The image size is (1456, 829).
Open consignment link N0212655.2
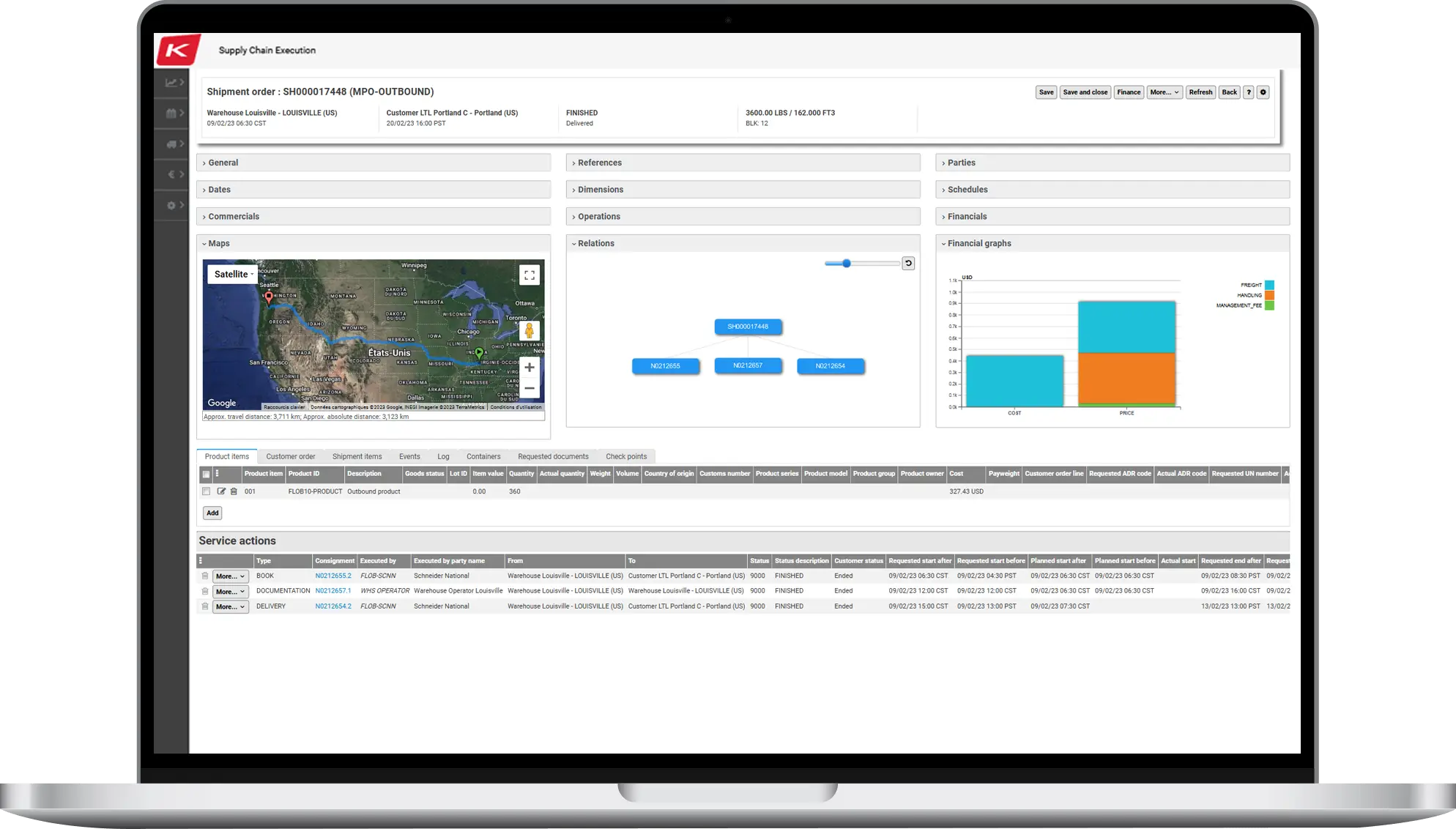pos(333,576)
